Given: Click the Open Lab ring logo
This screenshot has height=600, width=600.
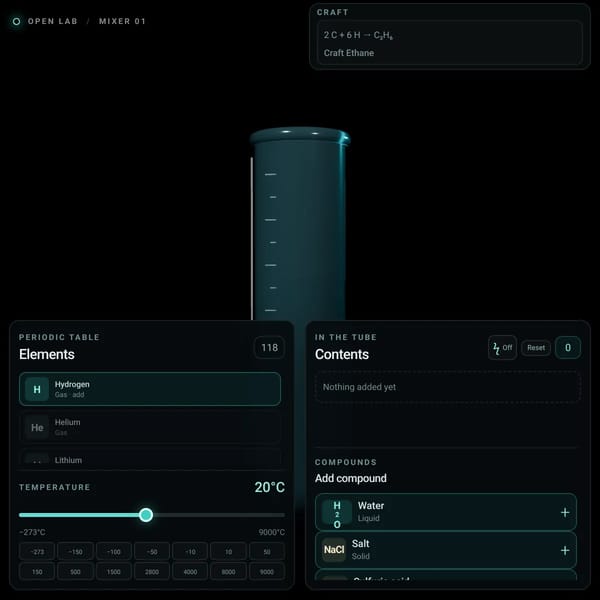Looking at the screenshot, I should coord(16,21).
